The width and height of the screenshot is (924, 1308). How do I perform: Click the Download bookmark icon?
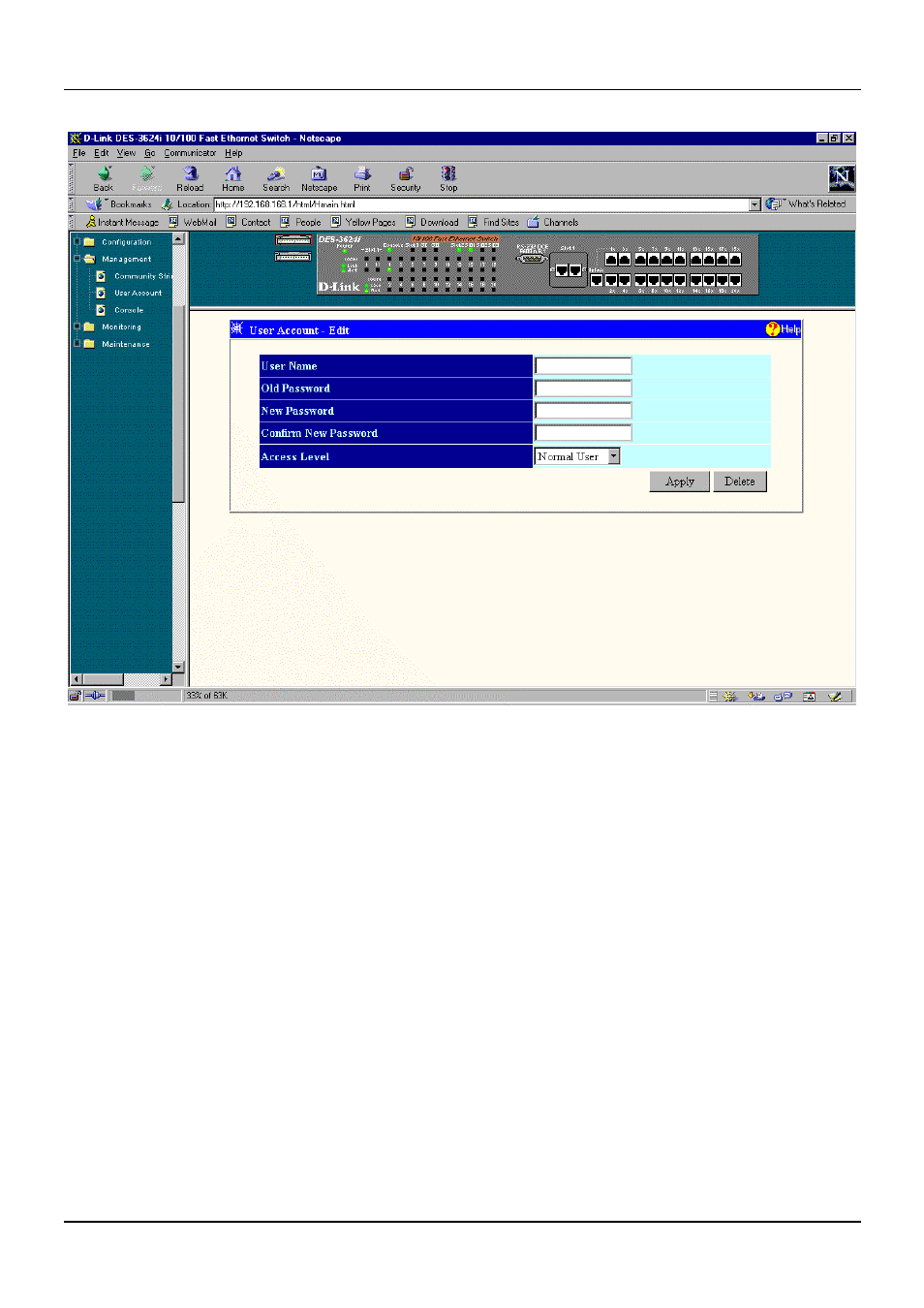(411, 222)
